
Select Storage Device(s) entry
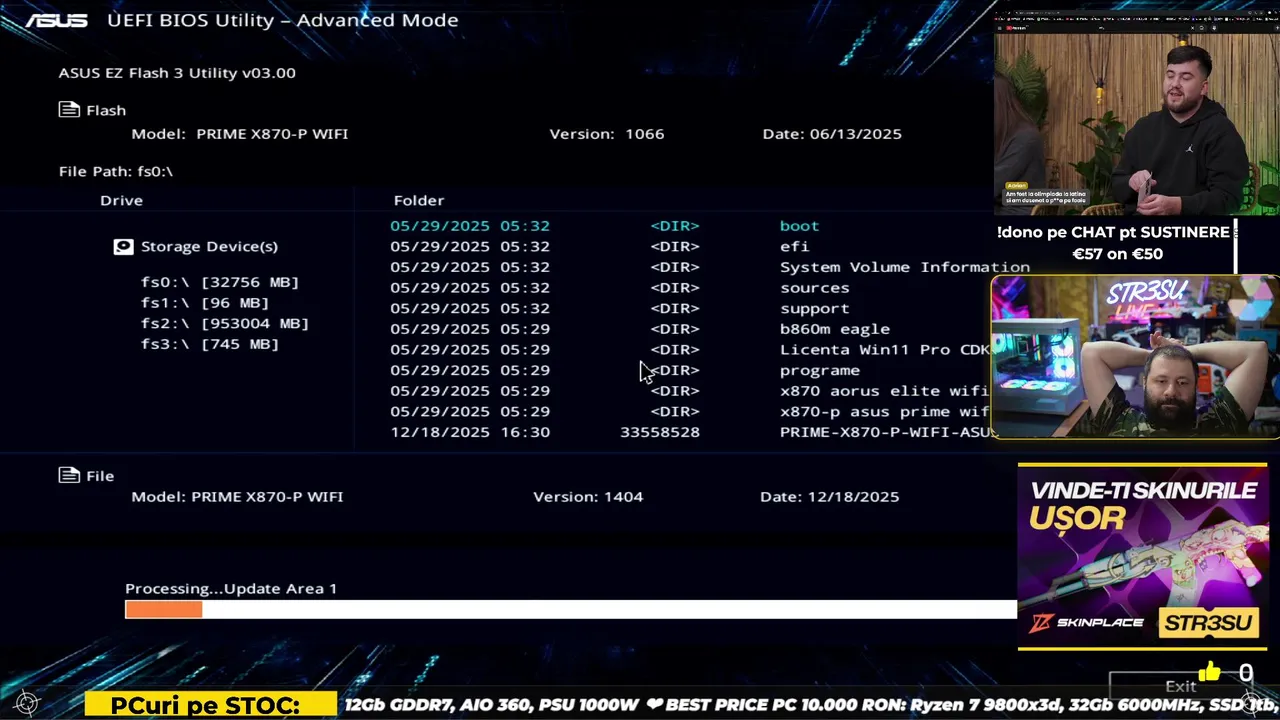pyautogui.click(x=209, y=246)
